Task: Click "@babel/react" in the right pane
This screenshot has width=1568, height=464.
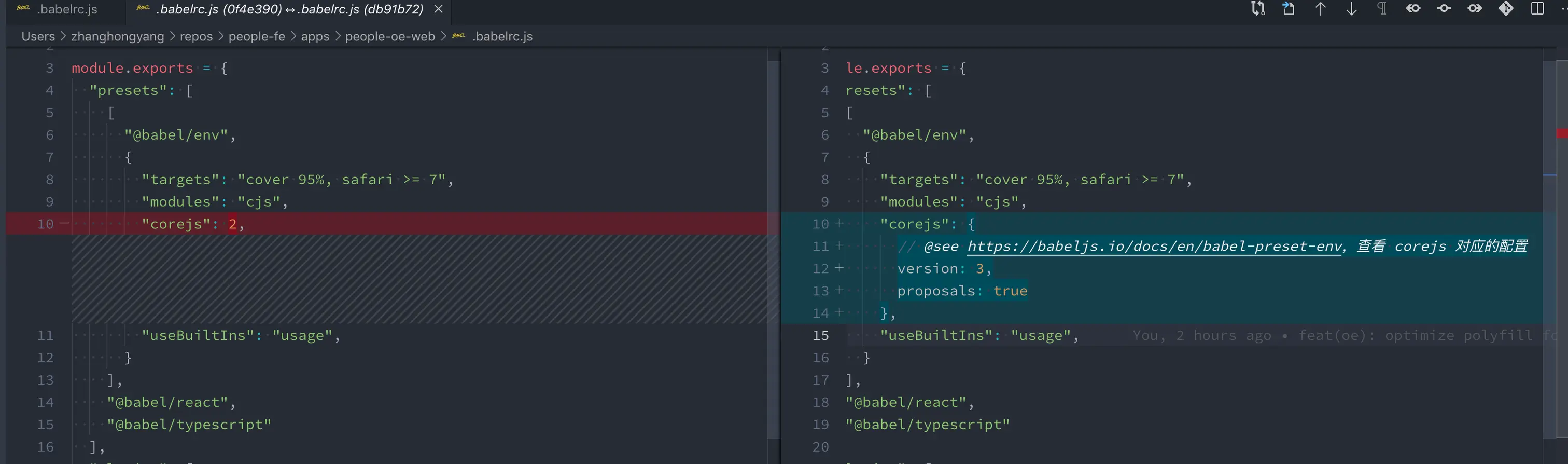Action: 906,403
